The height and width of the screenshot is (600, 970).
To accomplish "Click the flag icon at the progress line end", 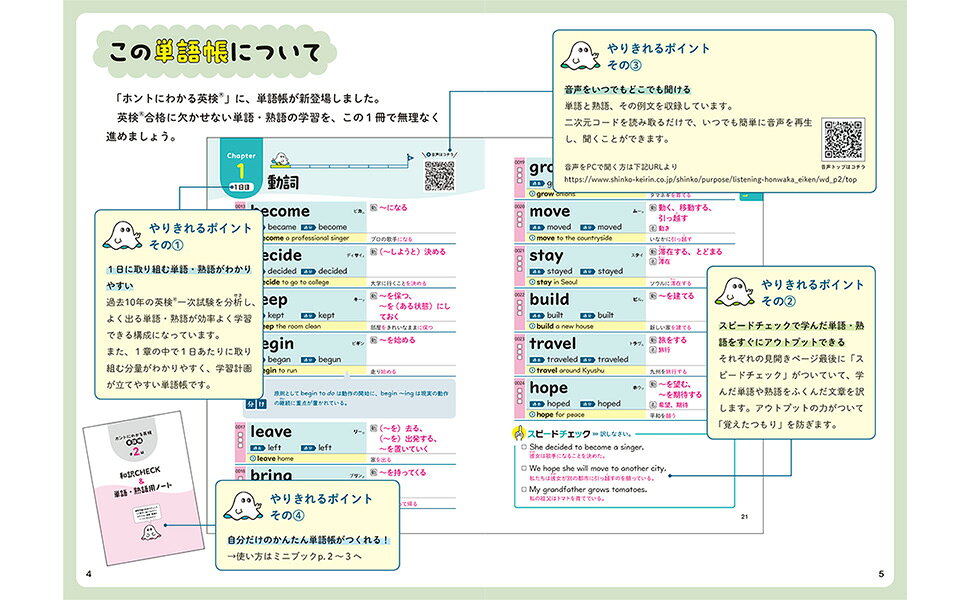I will [x=410, y=159].
